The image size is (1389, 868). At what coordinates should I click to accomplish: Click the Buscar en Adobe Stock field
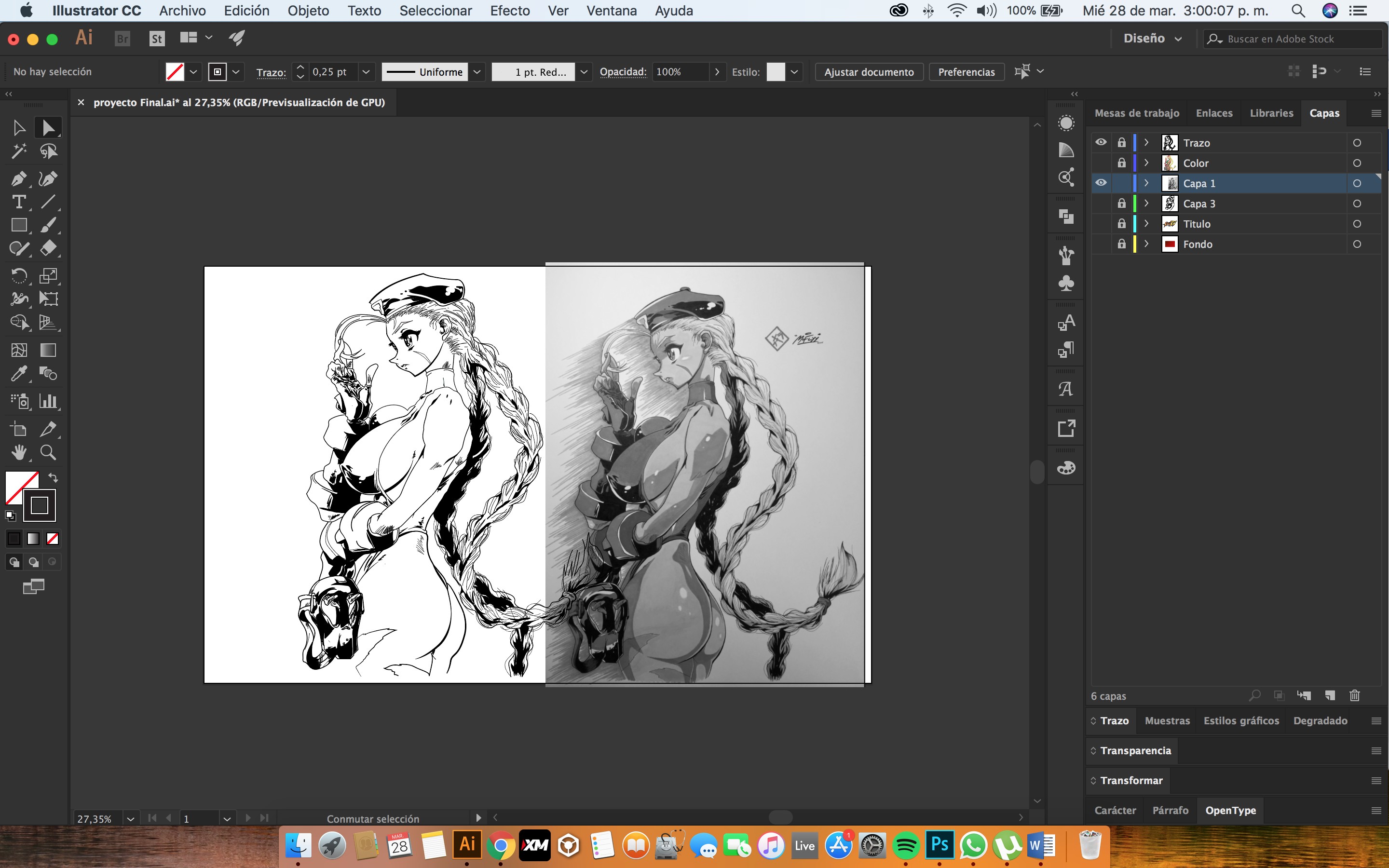click(1292, 39)
